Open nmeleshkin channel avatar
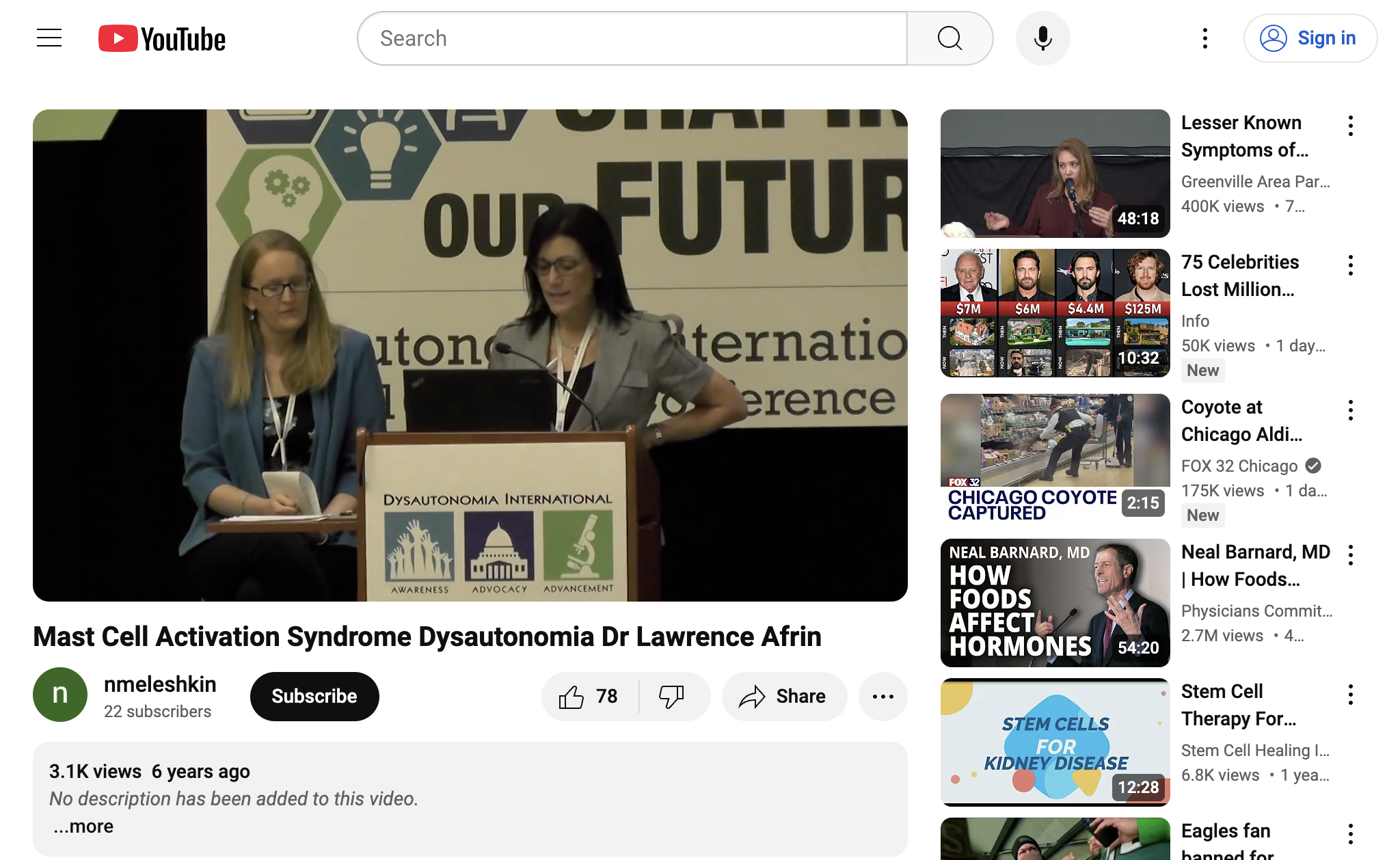1400x860 pixels. click(60, 695)
